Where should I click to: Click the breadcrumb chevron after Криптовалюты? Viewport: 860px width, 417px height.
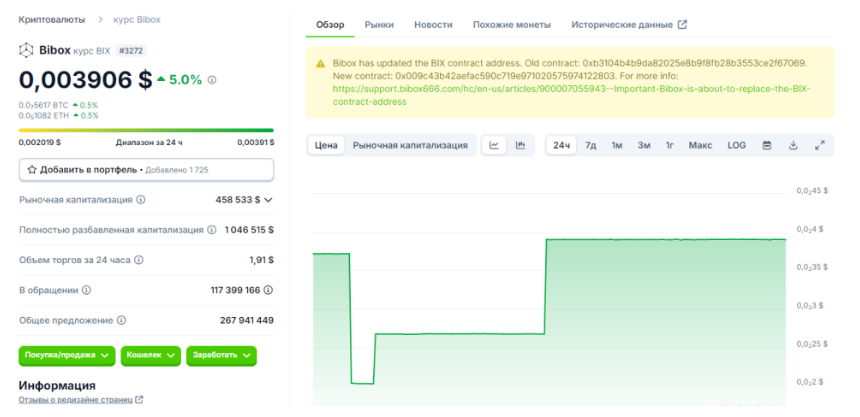click(100, 20)
